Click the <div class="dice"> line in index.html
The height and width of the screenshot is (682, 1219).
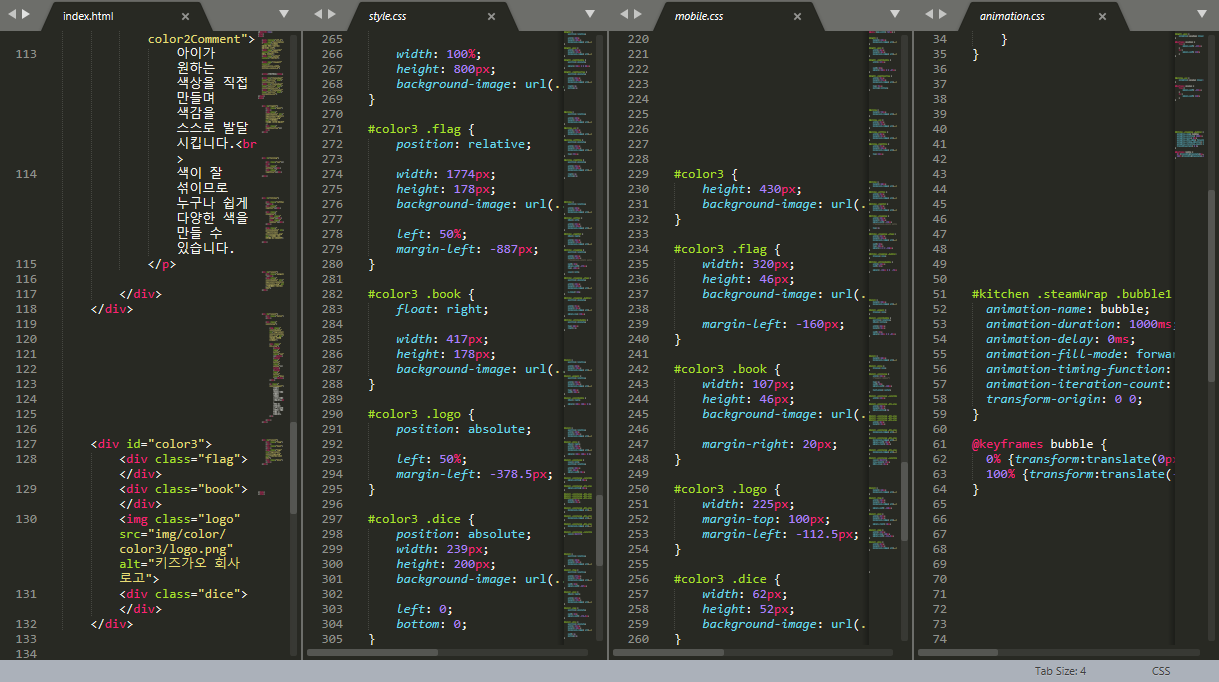[x=183, y=594]
